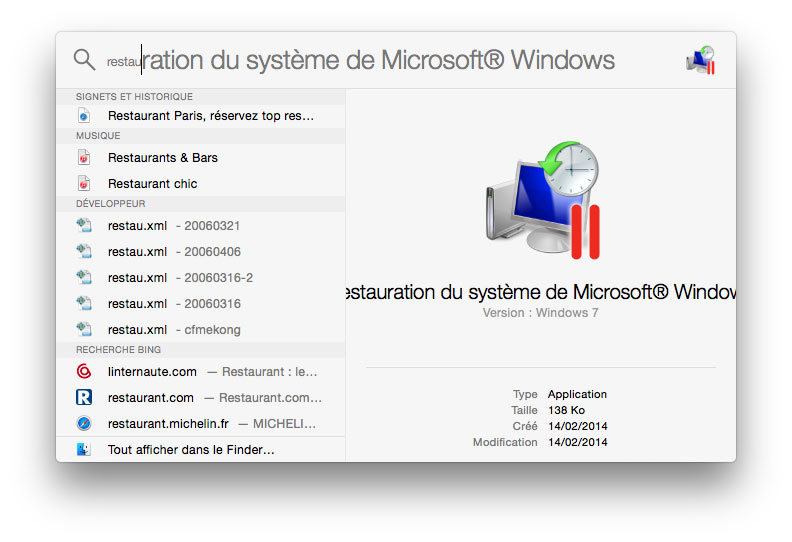Screen dimensions: 792x542
Task: Click the xml icon for restau.xml 20060316
Action: pyautogui.click(x=84, y=304)
